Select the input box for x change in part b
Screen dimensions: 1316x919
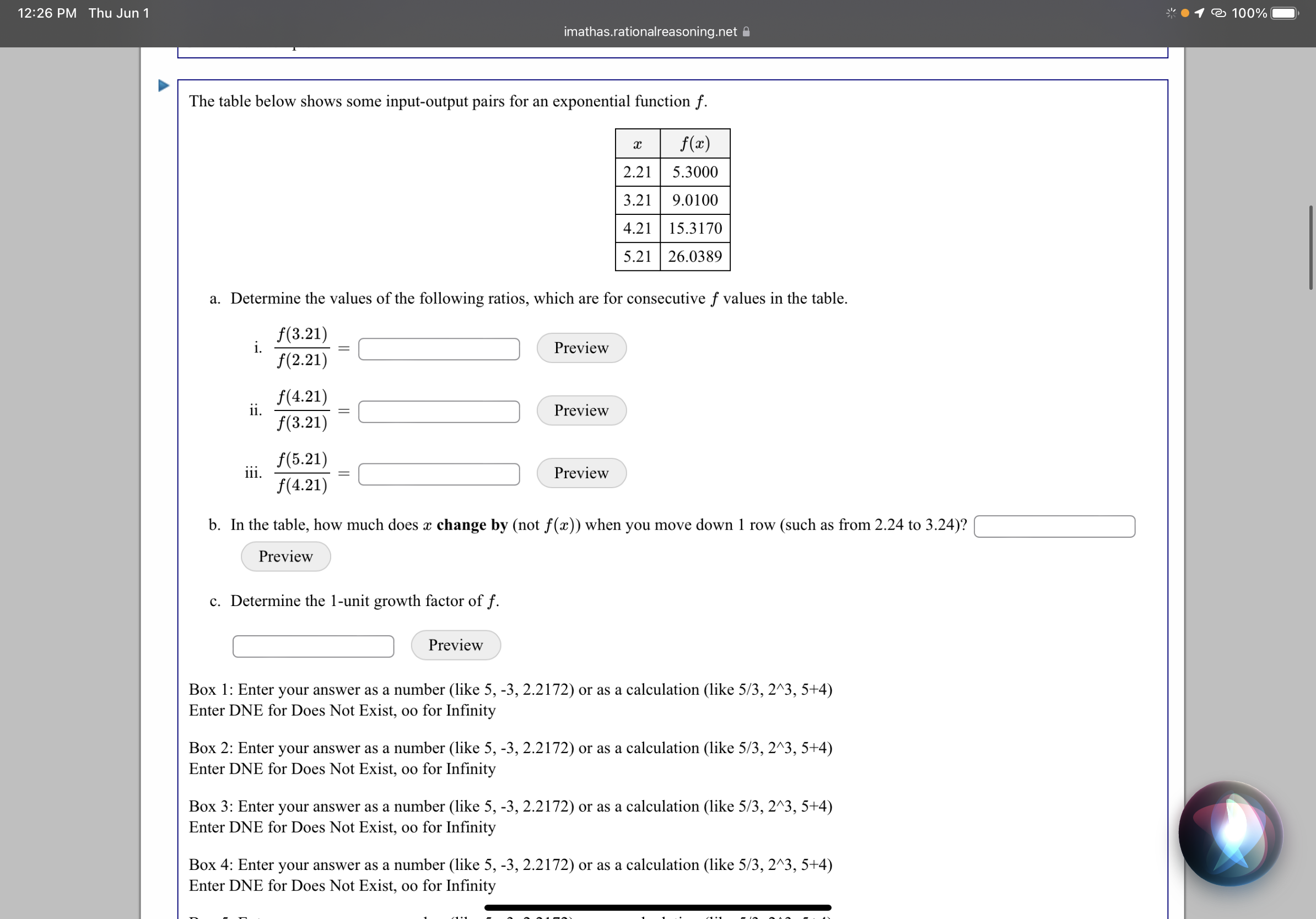(x=1055, y=526)
